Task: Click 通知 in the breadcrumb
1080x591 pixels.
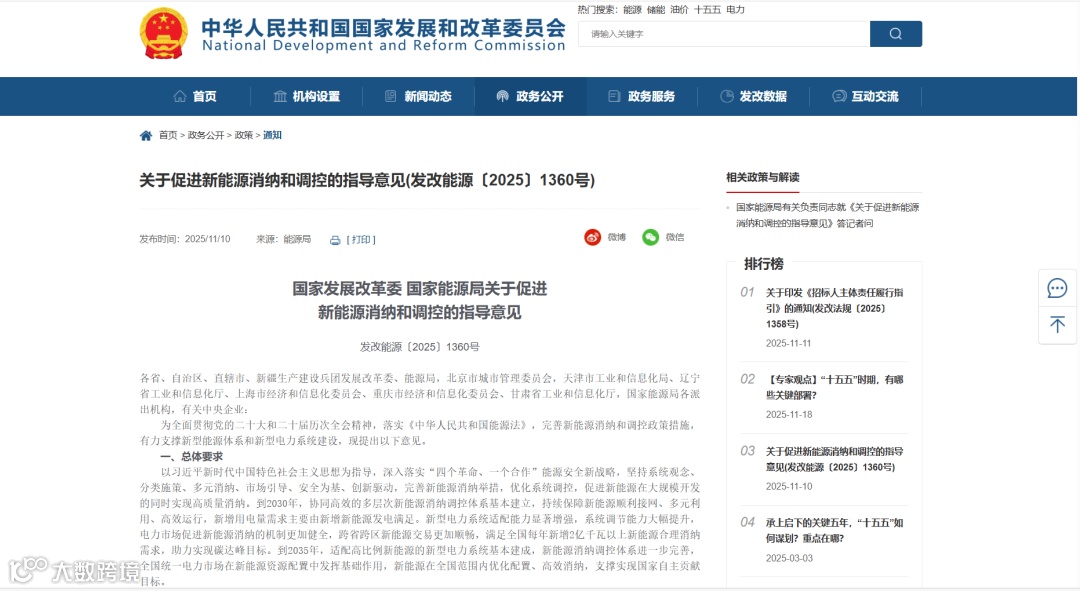Action: tap(272, 135)
